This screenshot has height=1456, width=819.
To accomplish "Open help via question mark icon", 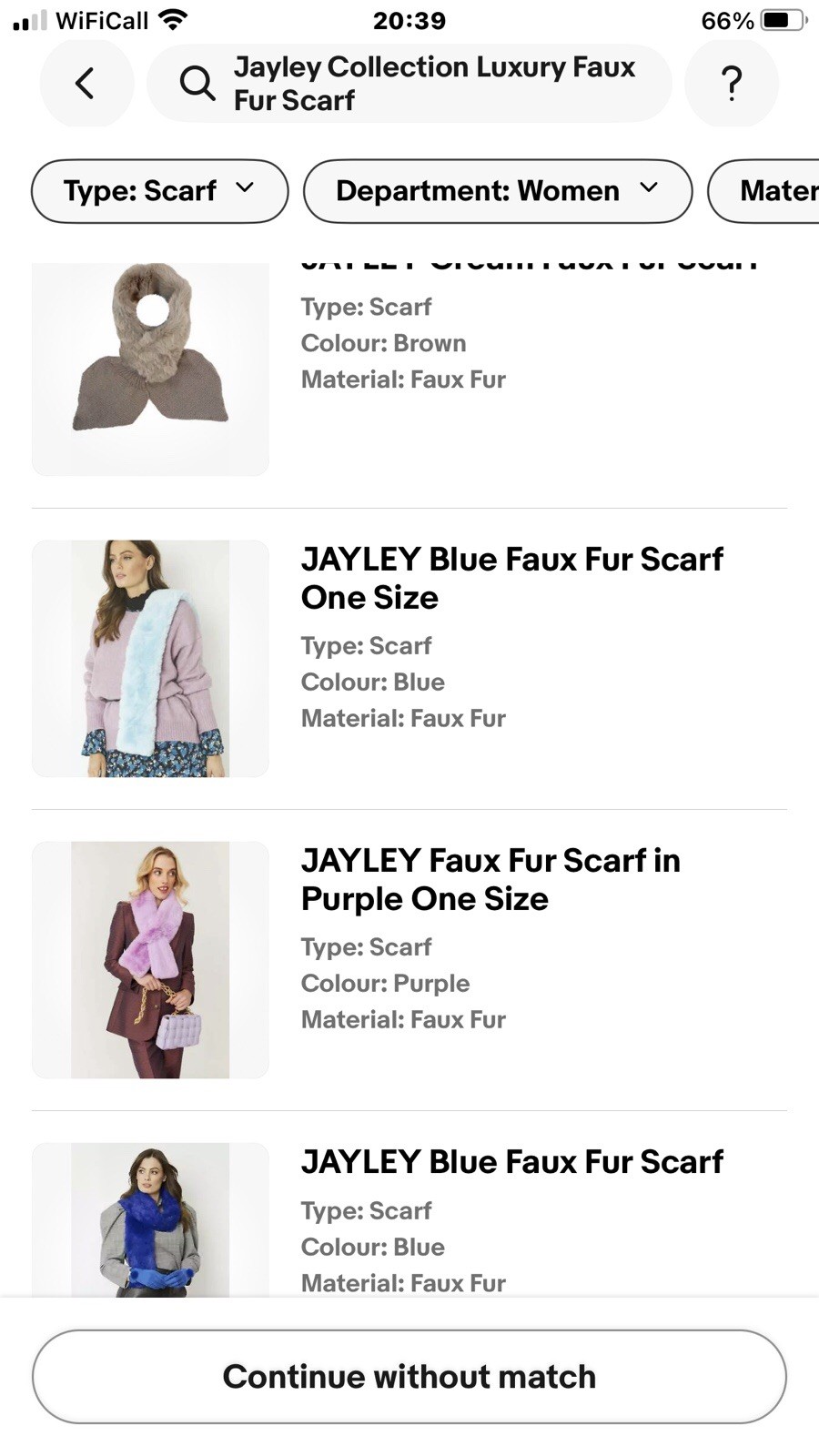I will point(732,84).
